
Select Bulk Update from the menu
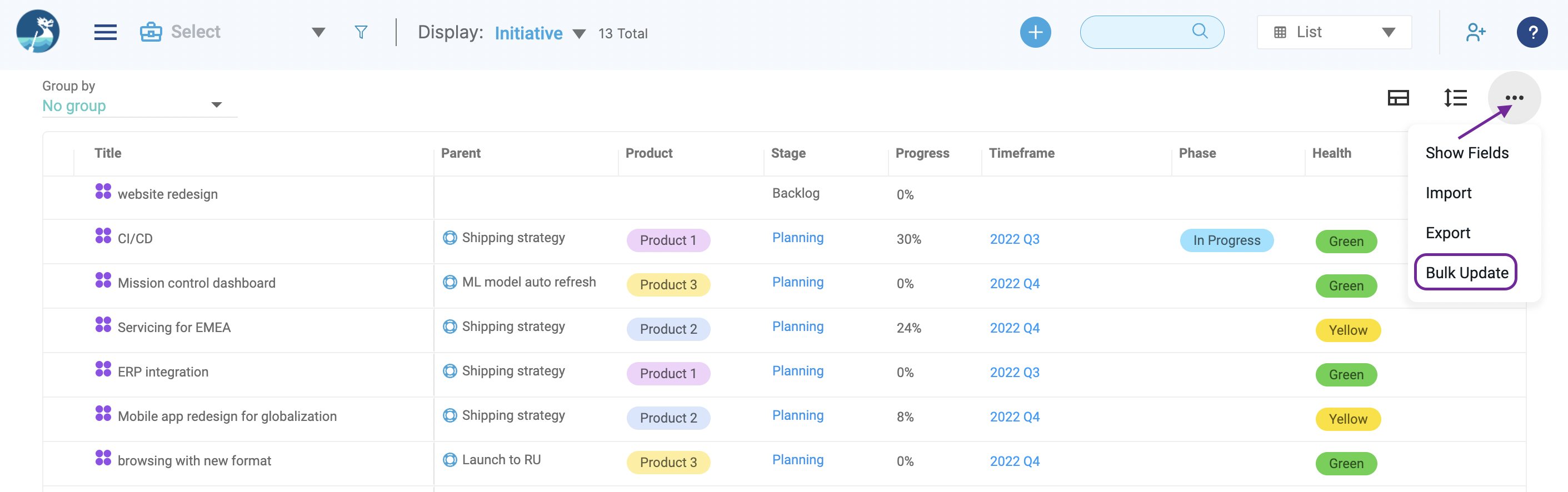click(1466, 273)
